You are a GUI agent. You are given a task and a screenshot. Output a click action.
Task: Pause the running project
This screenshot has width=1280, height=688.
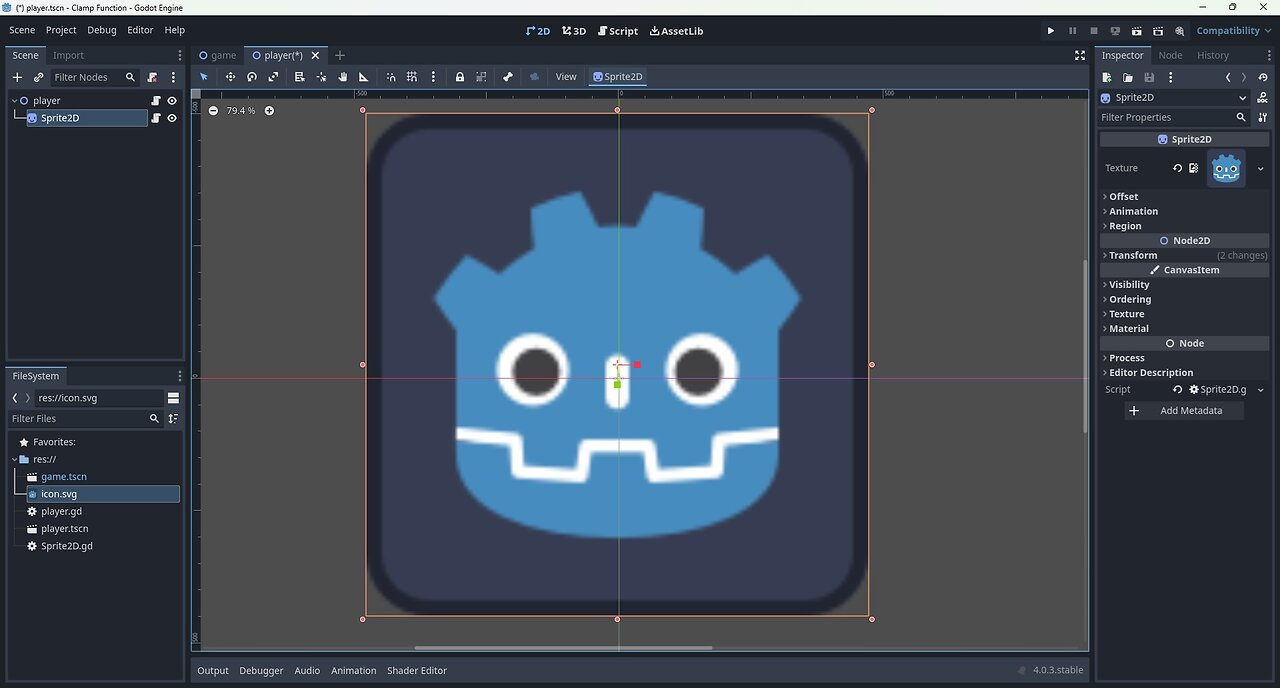coord(1073,31)
